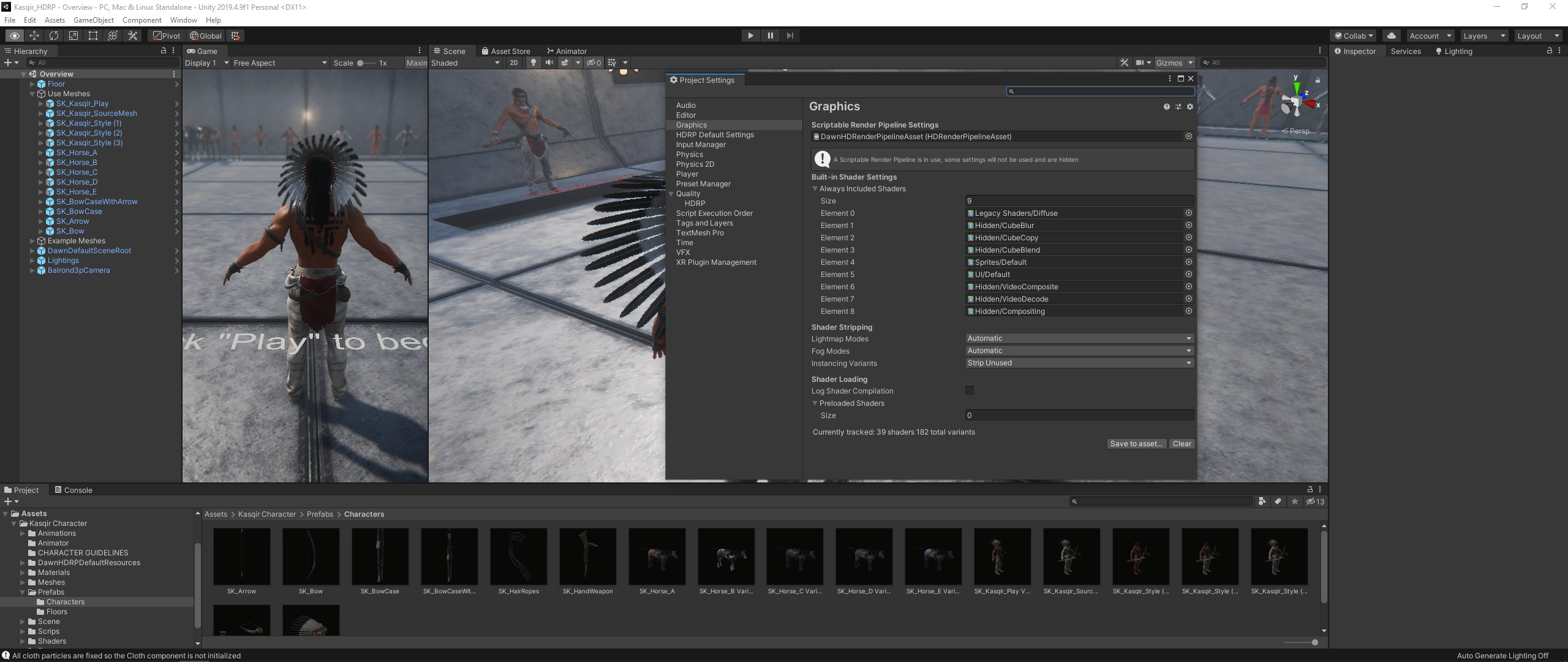
Task: Toggle Scene view audio speaker
Action: (x=549, y=63)
